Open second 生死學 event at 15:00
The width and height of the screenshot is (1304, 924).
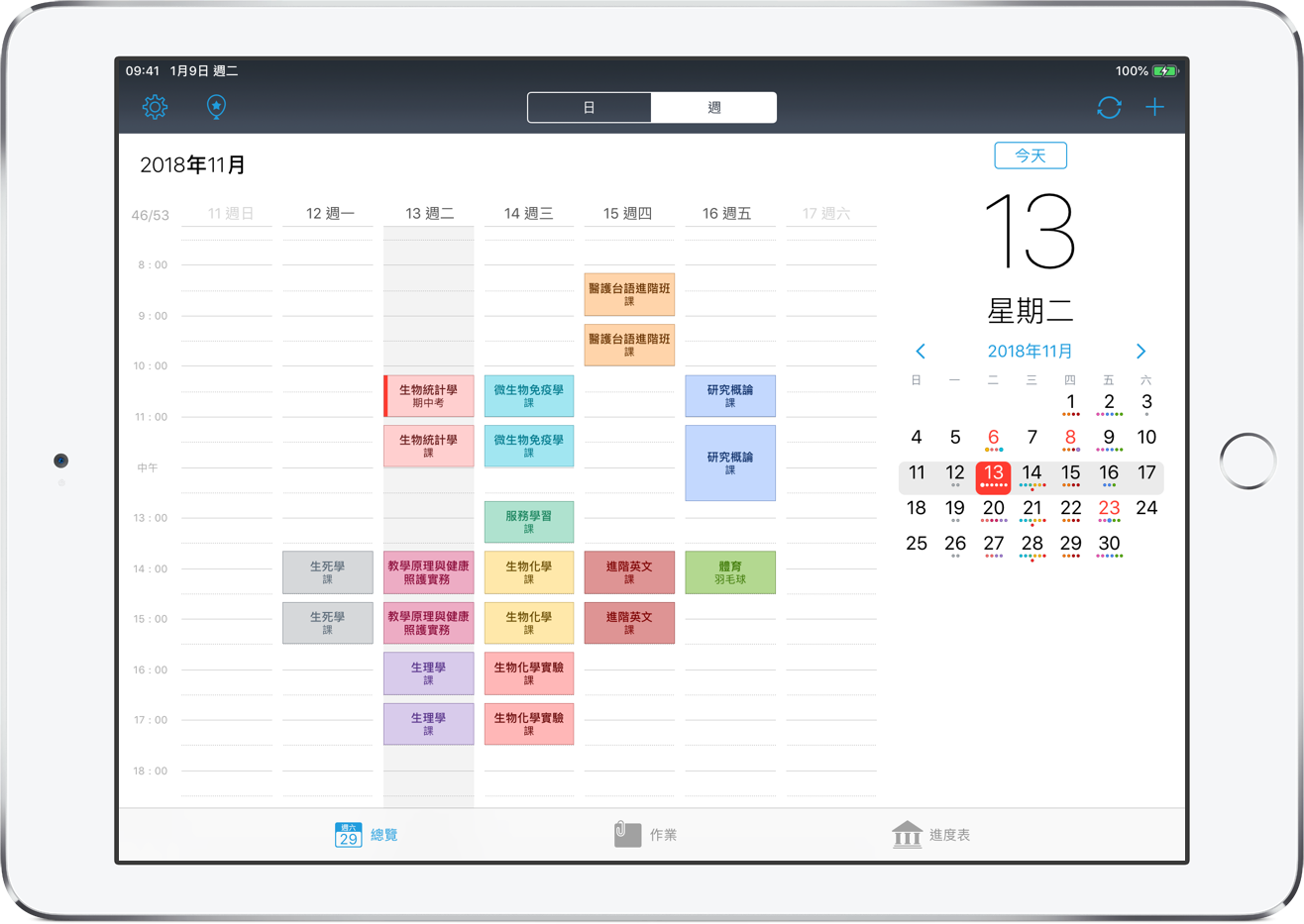[328, 623]
